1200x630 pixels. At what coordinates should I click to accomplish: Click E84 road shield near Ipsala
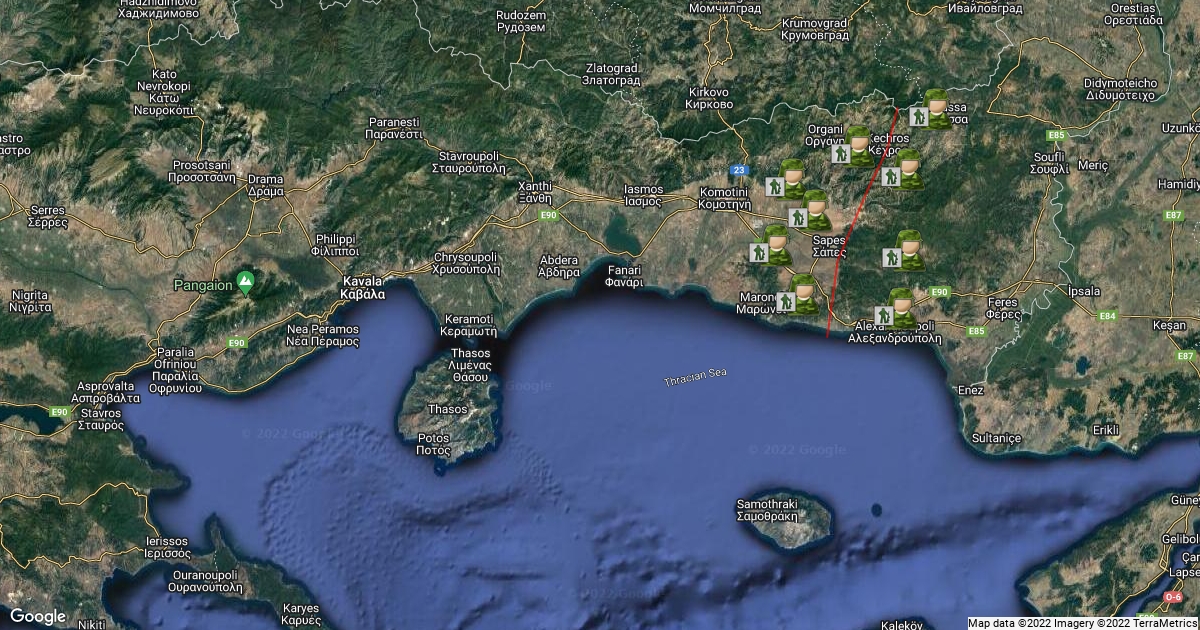(1107, 316)
